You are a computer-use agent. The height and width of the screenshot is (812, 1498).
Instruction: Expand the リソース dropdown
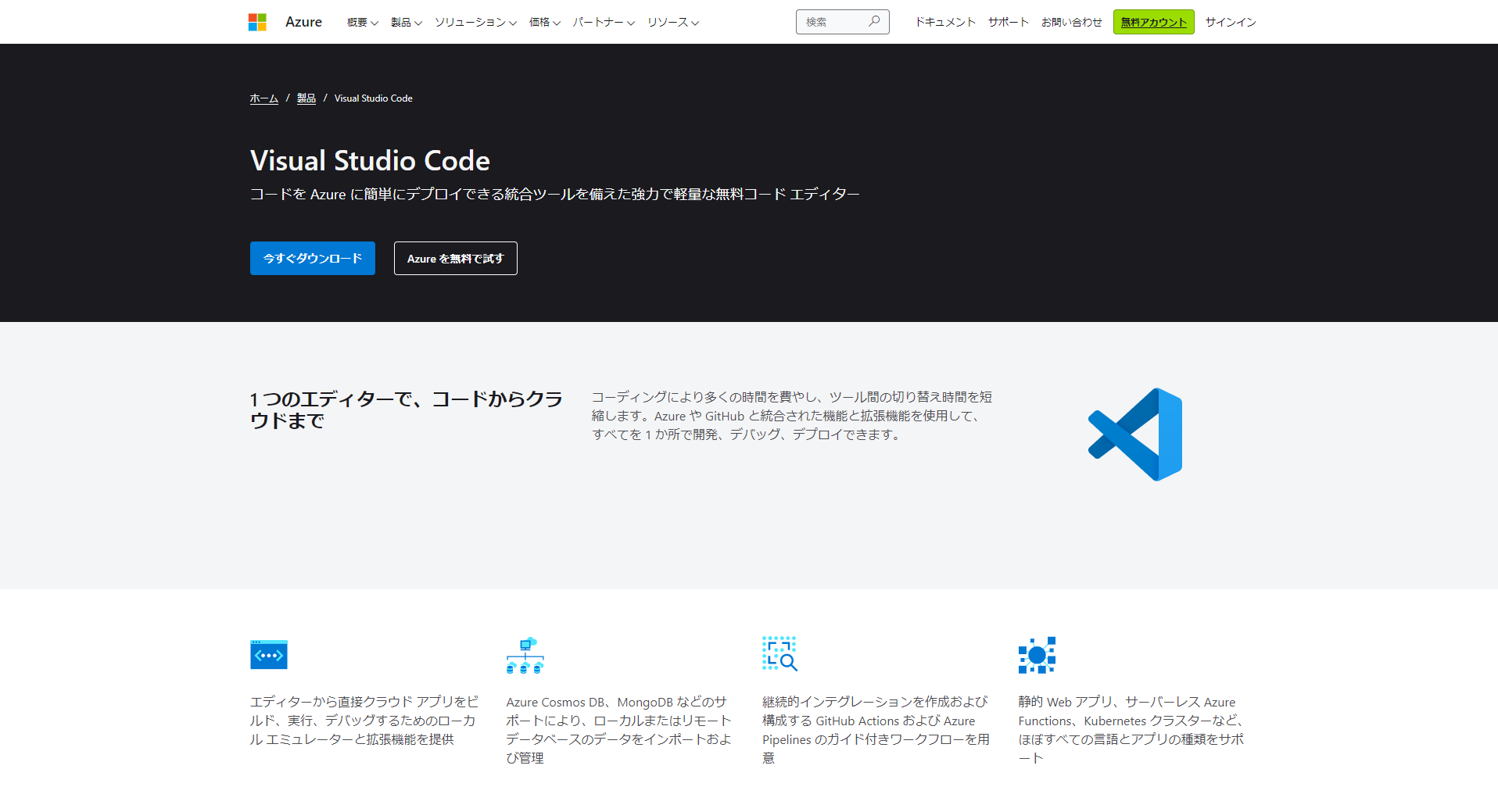(x=673, y=22)
